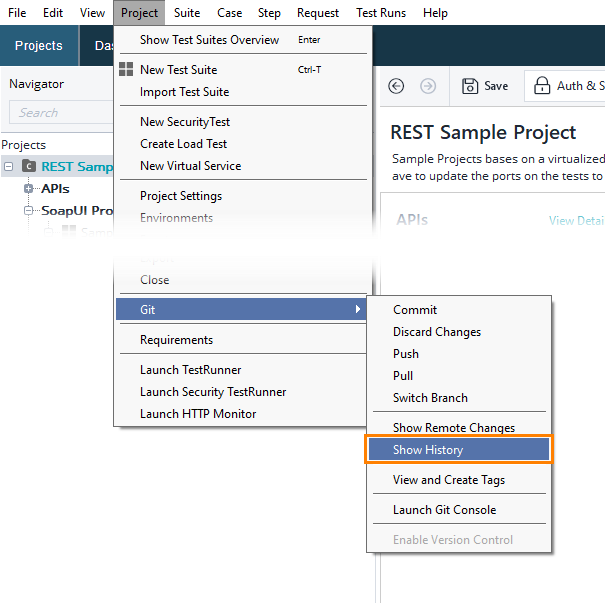Select APIs in Navigator tree
605x603 pixels.
[56, 189]
